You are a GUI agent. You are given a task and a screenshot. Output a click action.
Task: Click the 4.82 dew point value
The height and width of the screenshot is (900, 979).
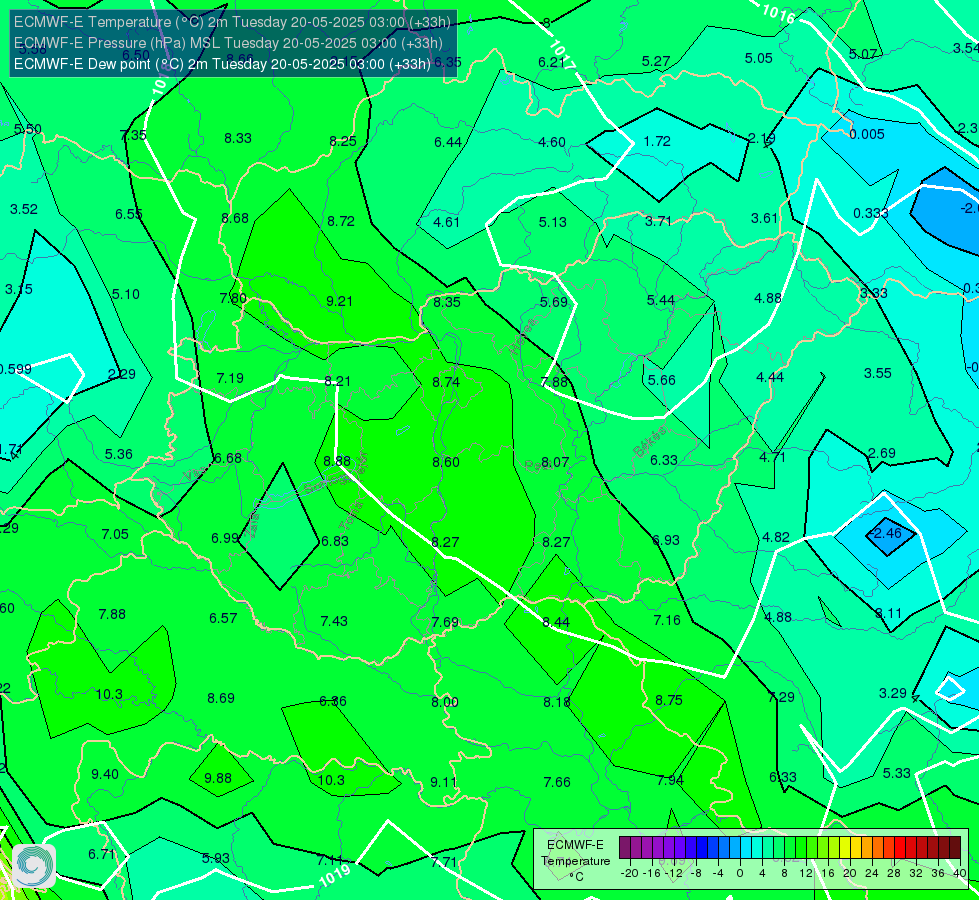(776, 537)
